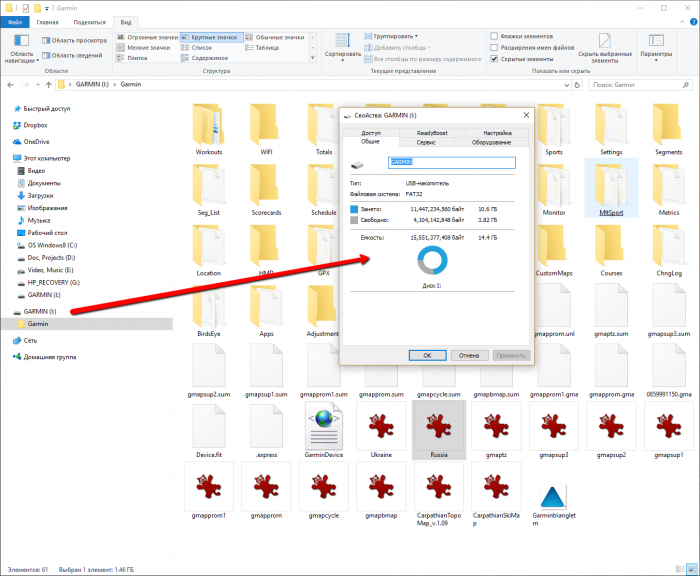Viewport: 700px width, 576px height.
Task: Select the MltSport folder
Action: coord(611,190)
